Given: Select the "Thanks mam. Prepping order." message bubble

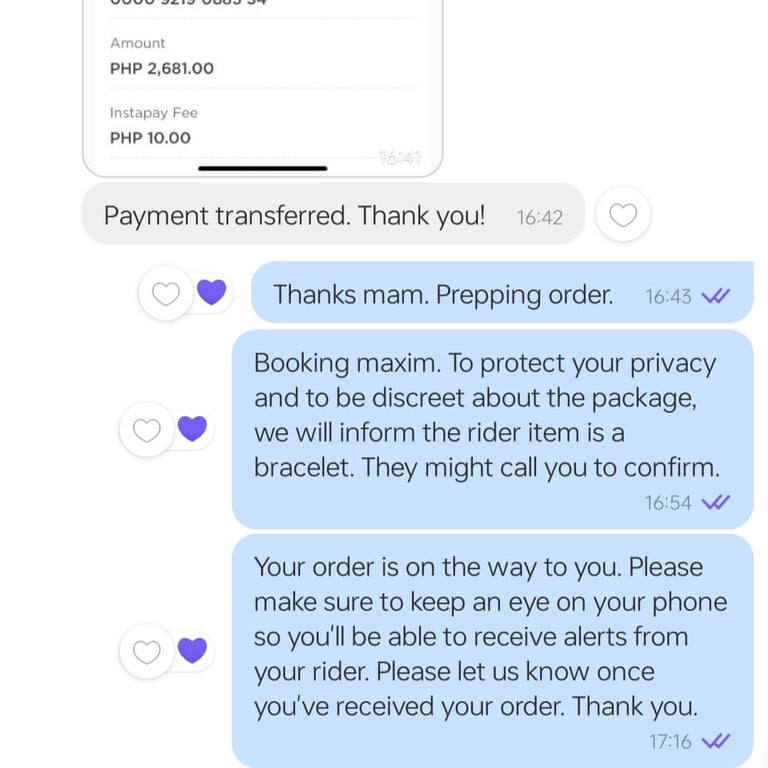Looking at the screenshot, I should pyautogui.click(x=502, y=292).
